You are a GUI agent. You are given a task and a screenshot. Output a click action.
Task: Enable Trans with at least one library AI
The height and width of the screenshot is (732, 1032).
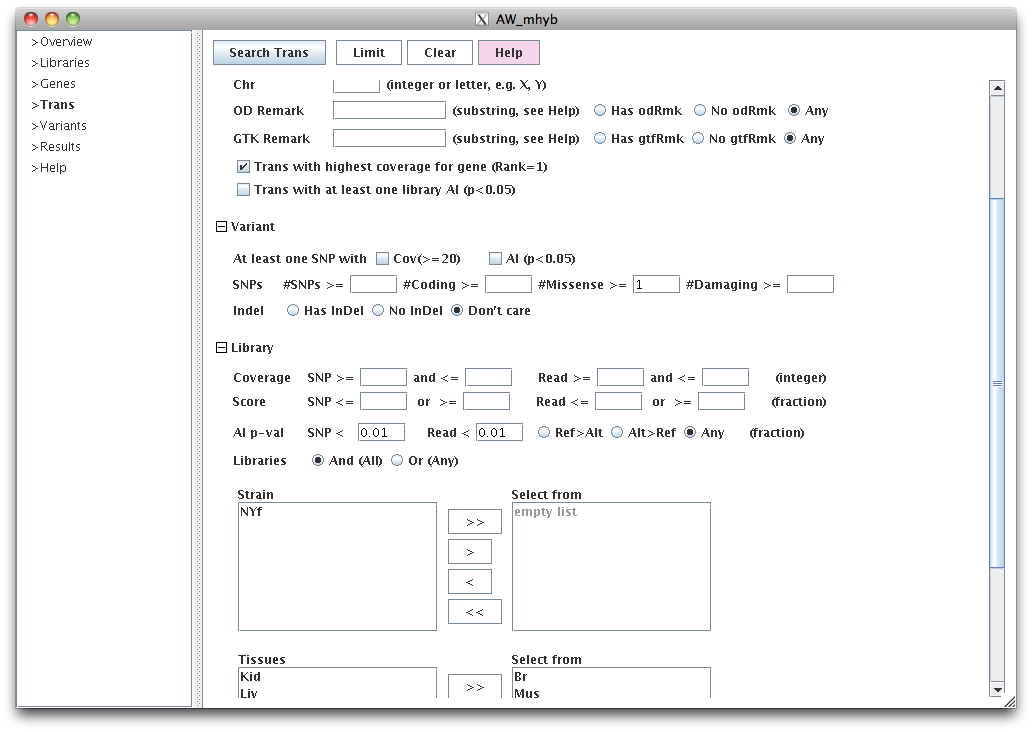pos(243,189)
